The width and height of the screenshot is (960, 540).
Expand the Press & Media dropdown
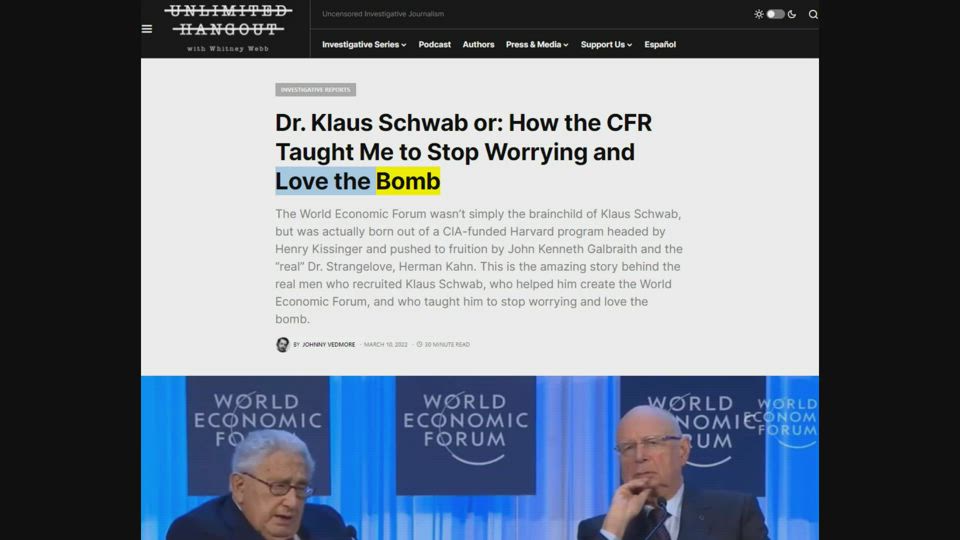coord(537,45)
